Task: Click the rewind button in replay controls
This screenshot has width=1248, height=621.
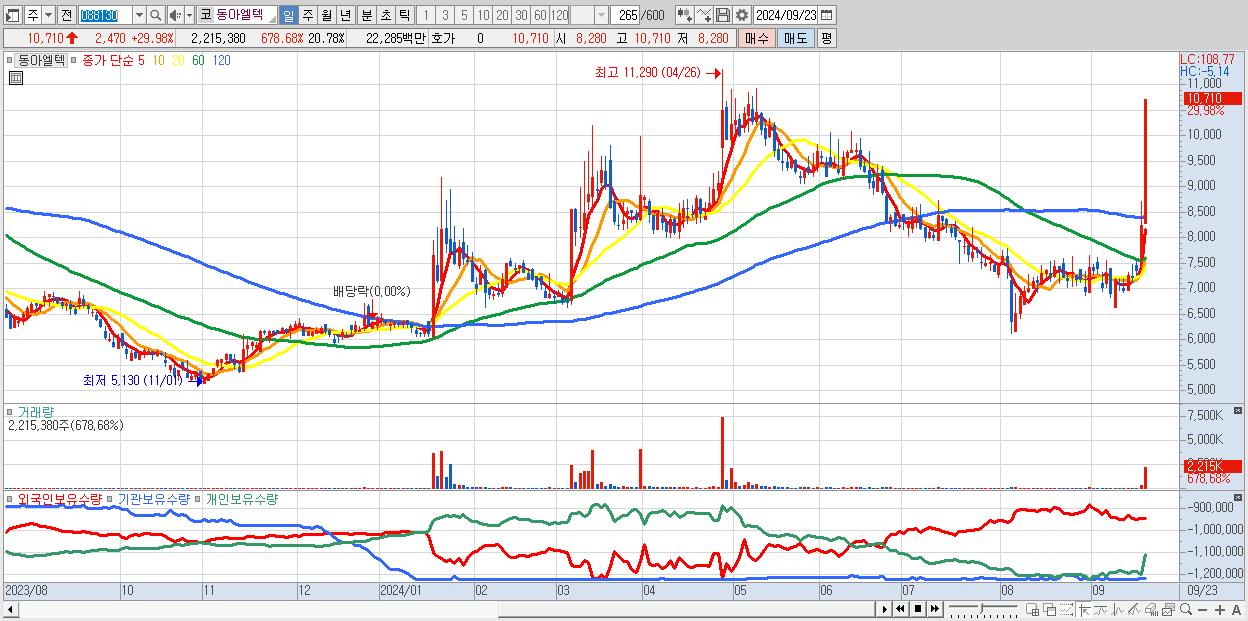Action: point(900,609)
